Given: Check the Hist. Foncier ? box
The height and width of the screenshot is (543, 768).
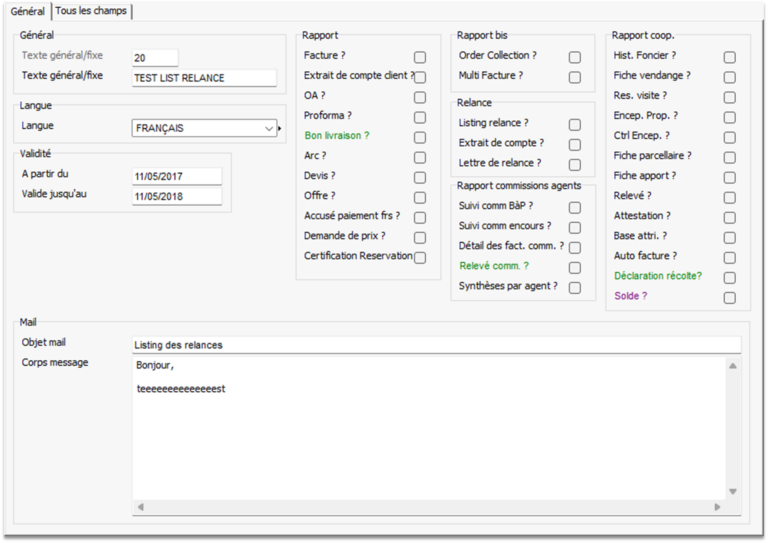Looking at the screenshot, I should 730,57.
